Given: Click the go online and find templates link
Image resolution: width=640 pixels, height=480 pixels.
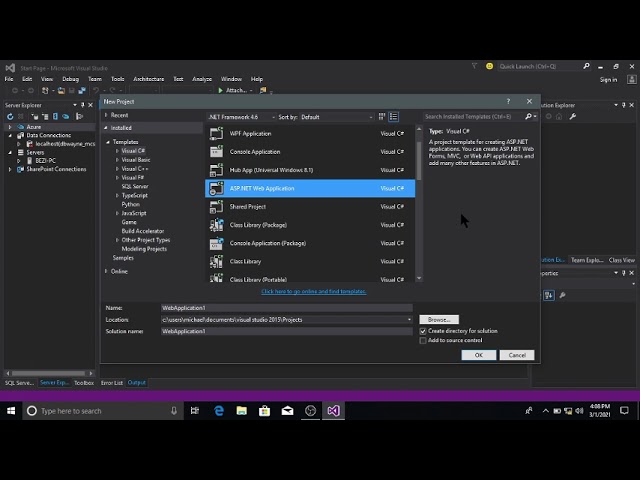Looking at the screenshot, I should (313, 291).
